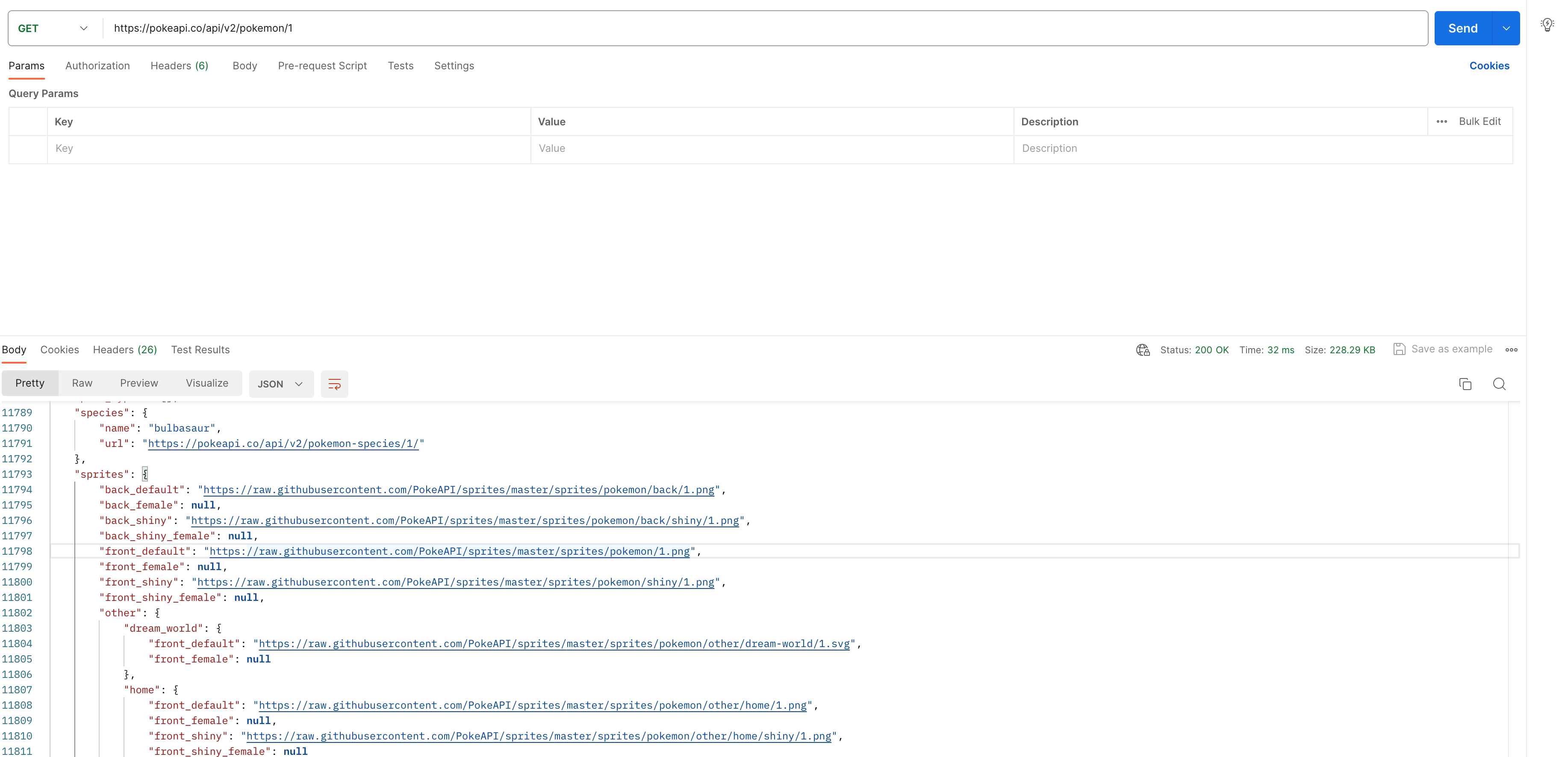The height and width of the screenshot is (757, 1568).
Task: Open the GET method dropdown
Action: click(x=53, y=28)
